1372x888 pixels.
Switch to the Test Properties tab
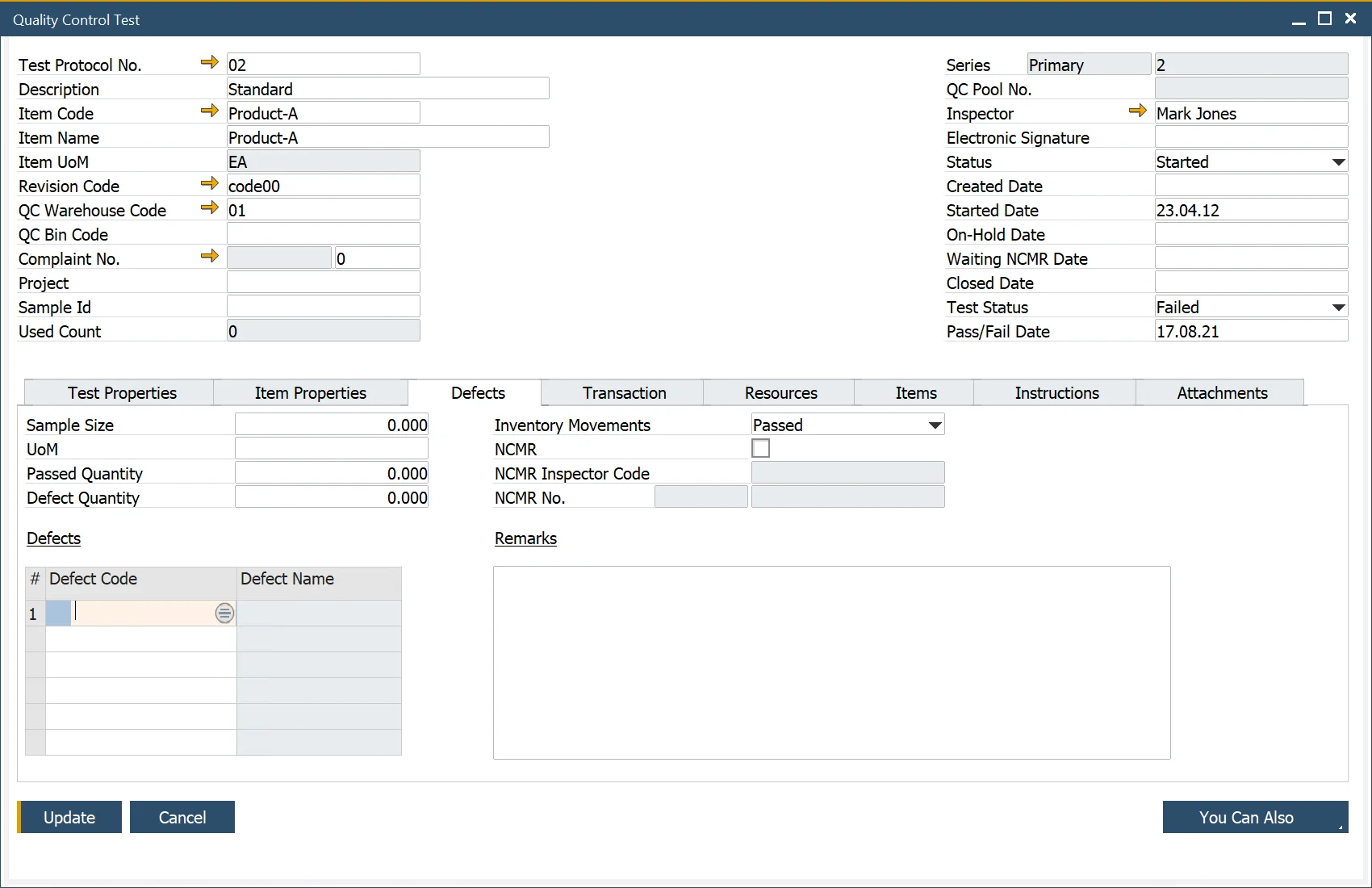click(122, 393)
